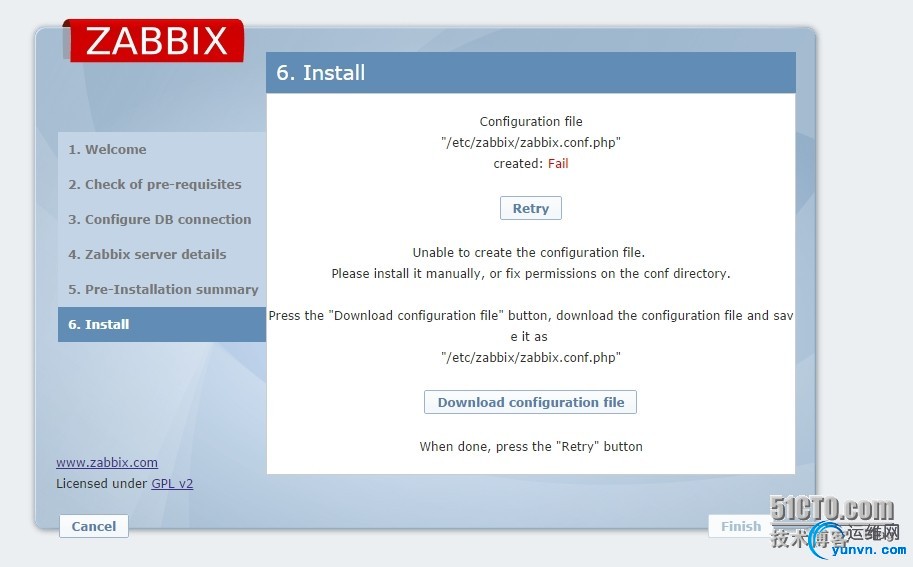
Task: Click the Finish button
Action: pos(741,526)
